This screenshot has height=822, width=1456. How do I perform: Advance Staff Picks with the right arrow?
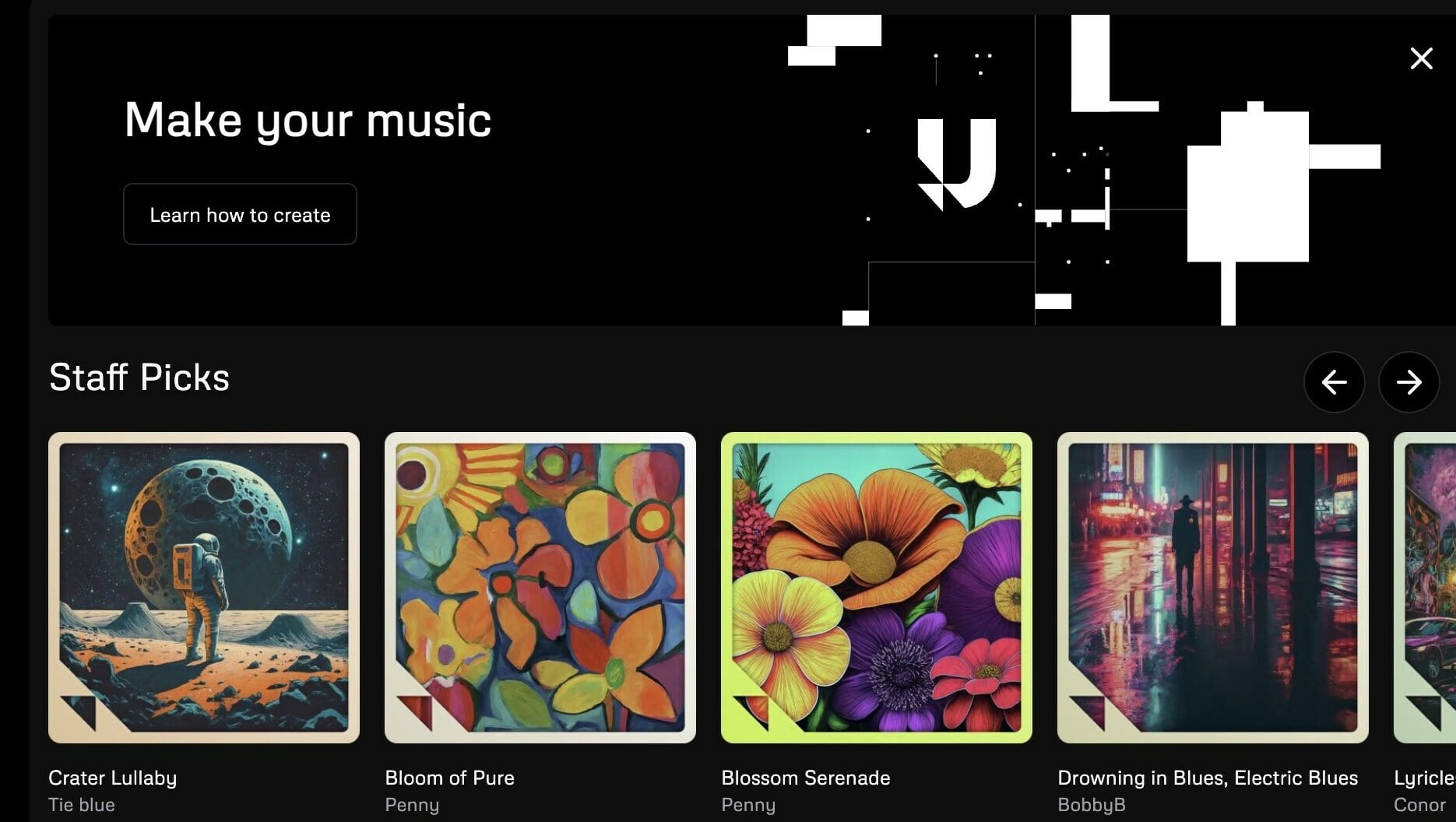(1409, 382)
